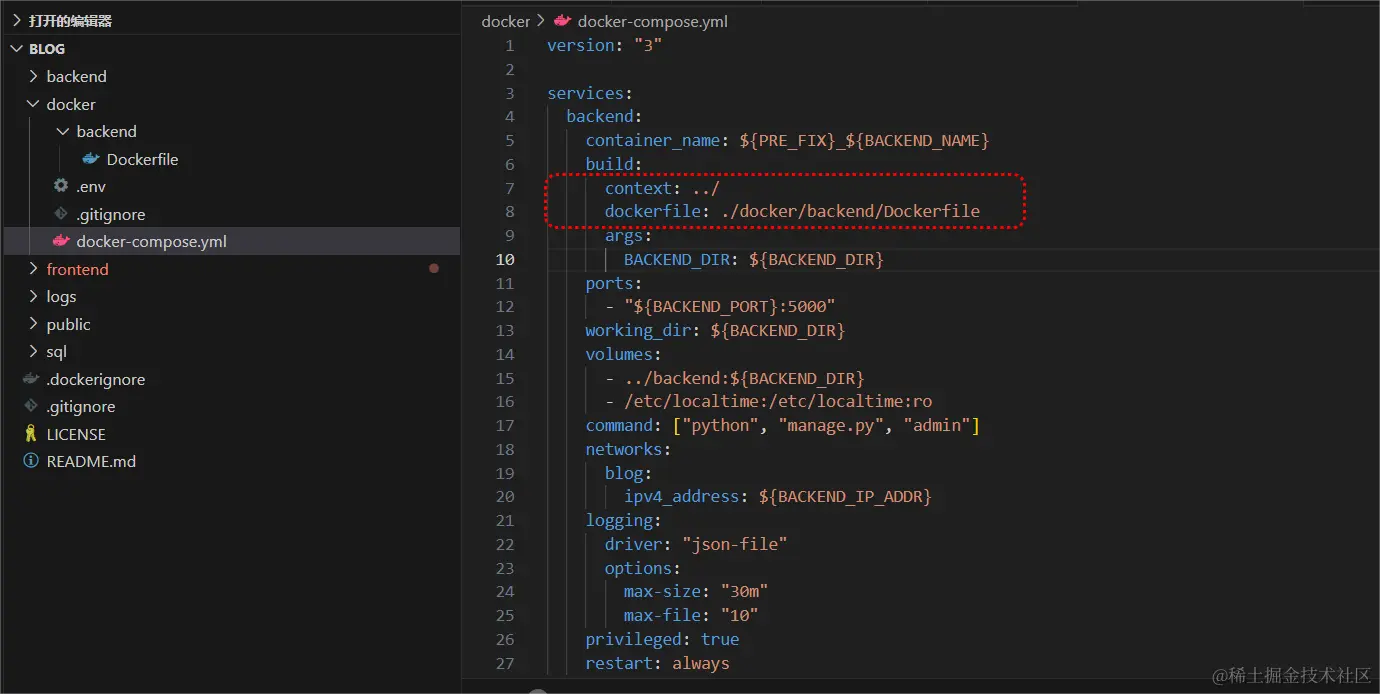Screen dimensions: 1380x694
Task: Click the docker-compose.yml breadcrumb segment
Action: [653, 21]
